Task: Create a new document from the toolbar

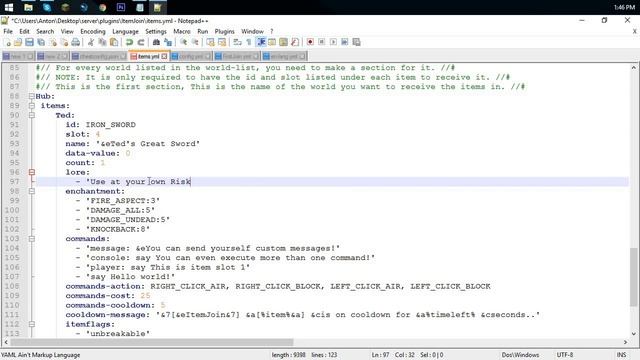Action: point(7,42)
